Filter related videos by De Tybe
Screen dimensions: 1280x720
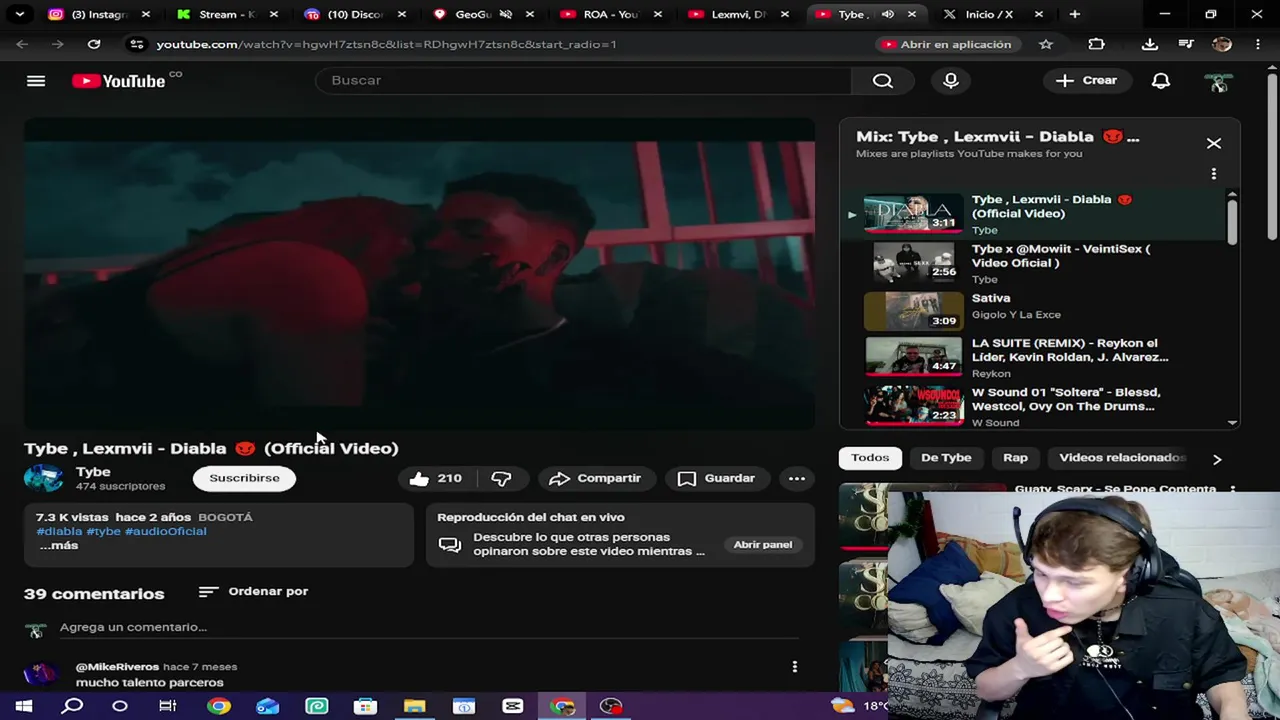click(946, 457)
